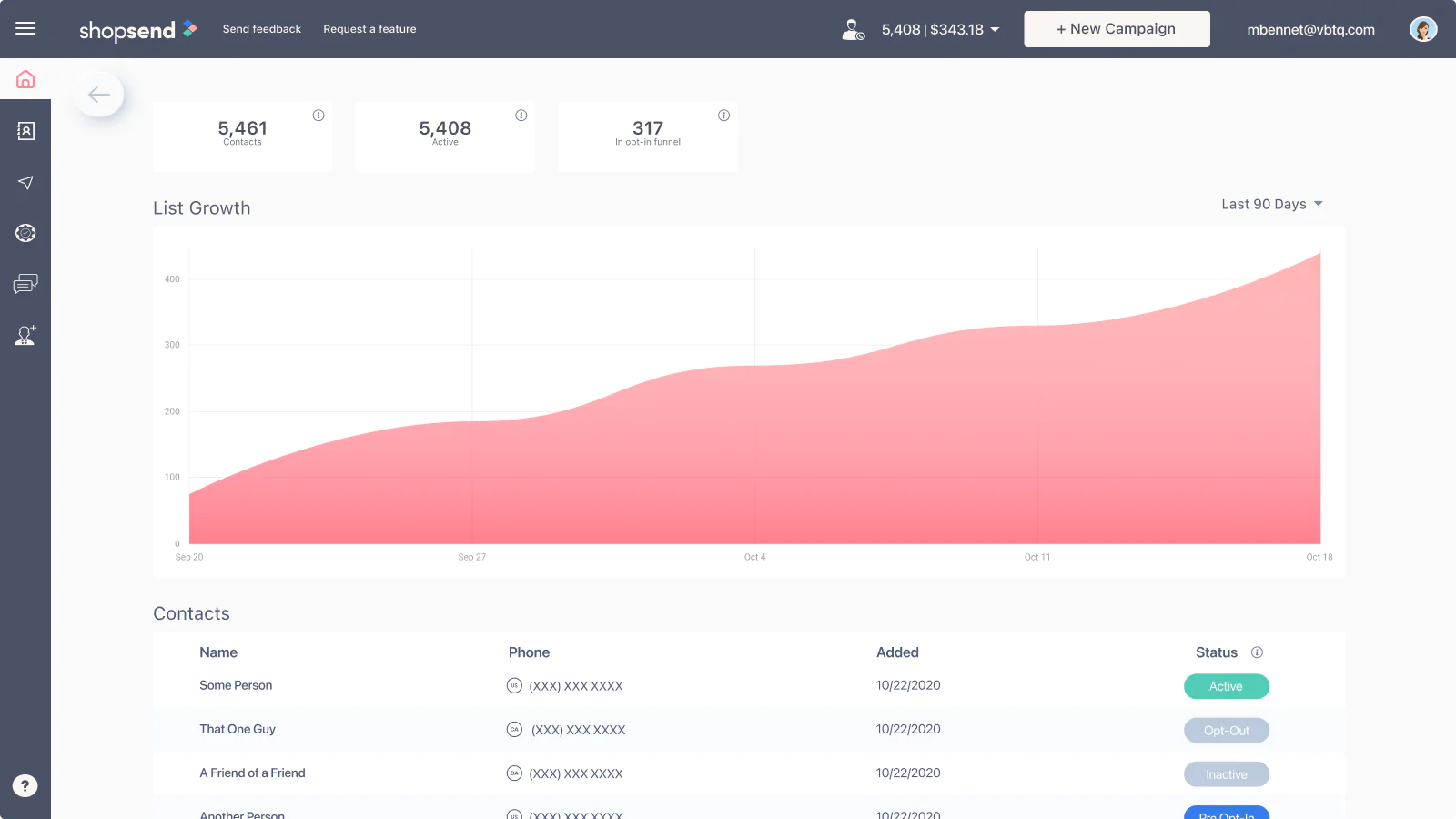This screenshot has width=1456, height=819.
Task: Expand the Last 90 Days dropdown
Action: coord(1271,204)
